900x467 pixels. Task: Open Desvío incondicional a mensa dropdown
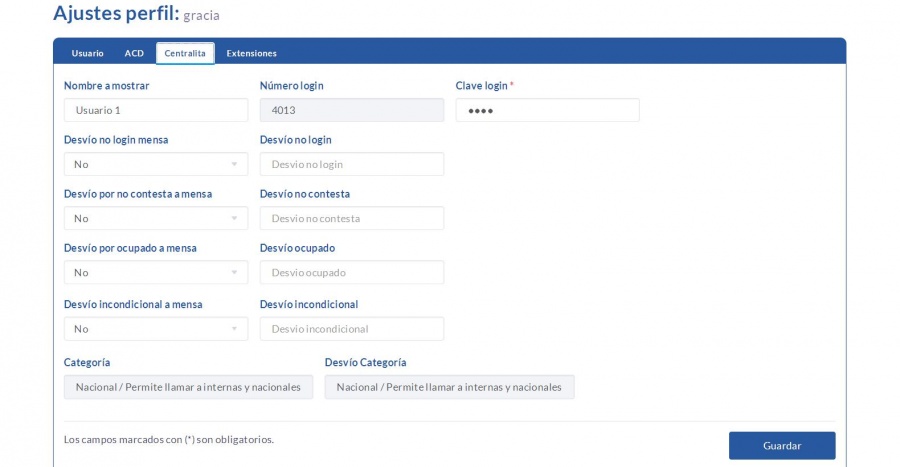[155, 328]
